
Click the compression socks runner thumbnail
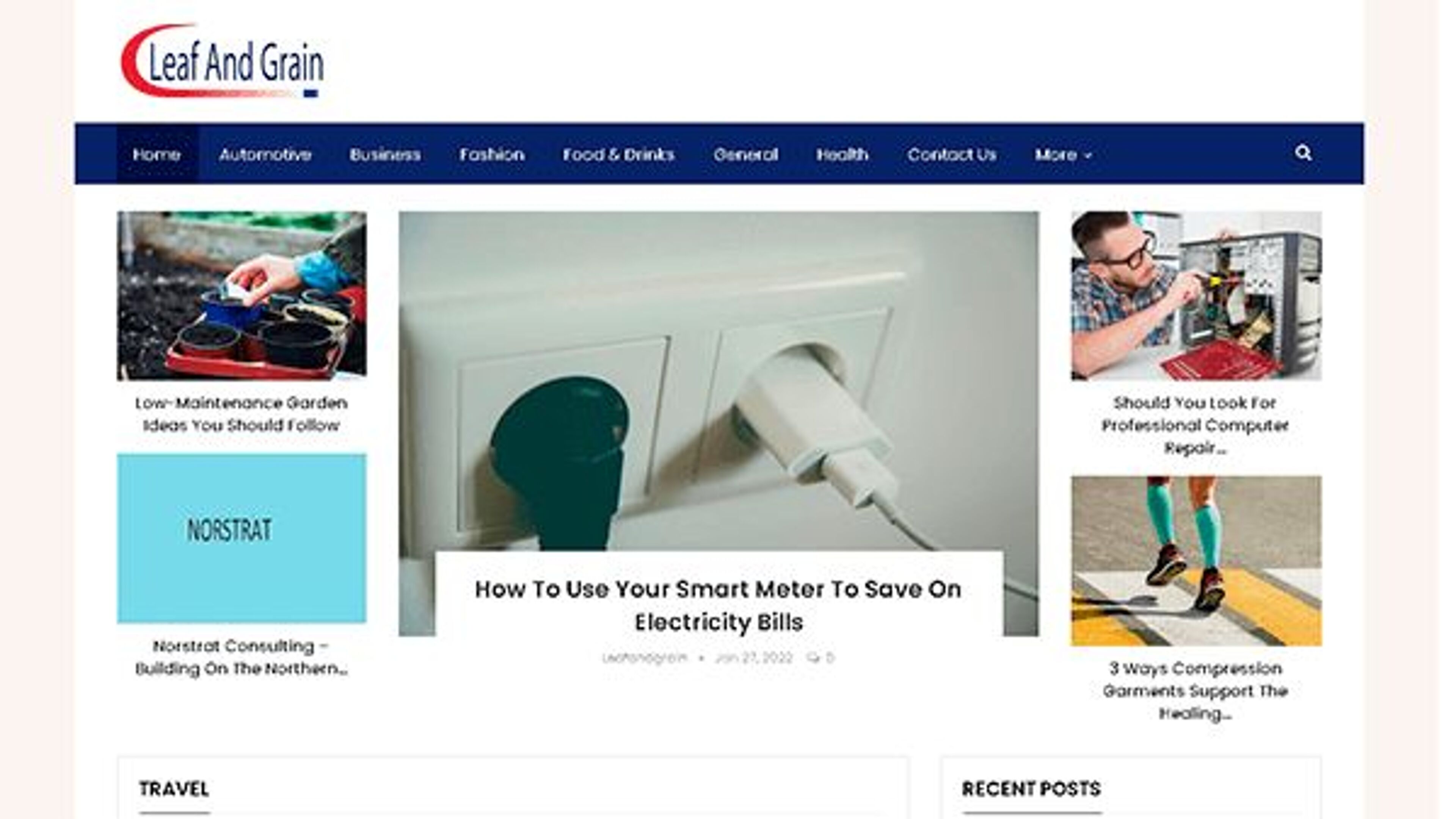(1196, 561)
